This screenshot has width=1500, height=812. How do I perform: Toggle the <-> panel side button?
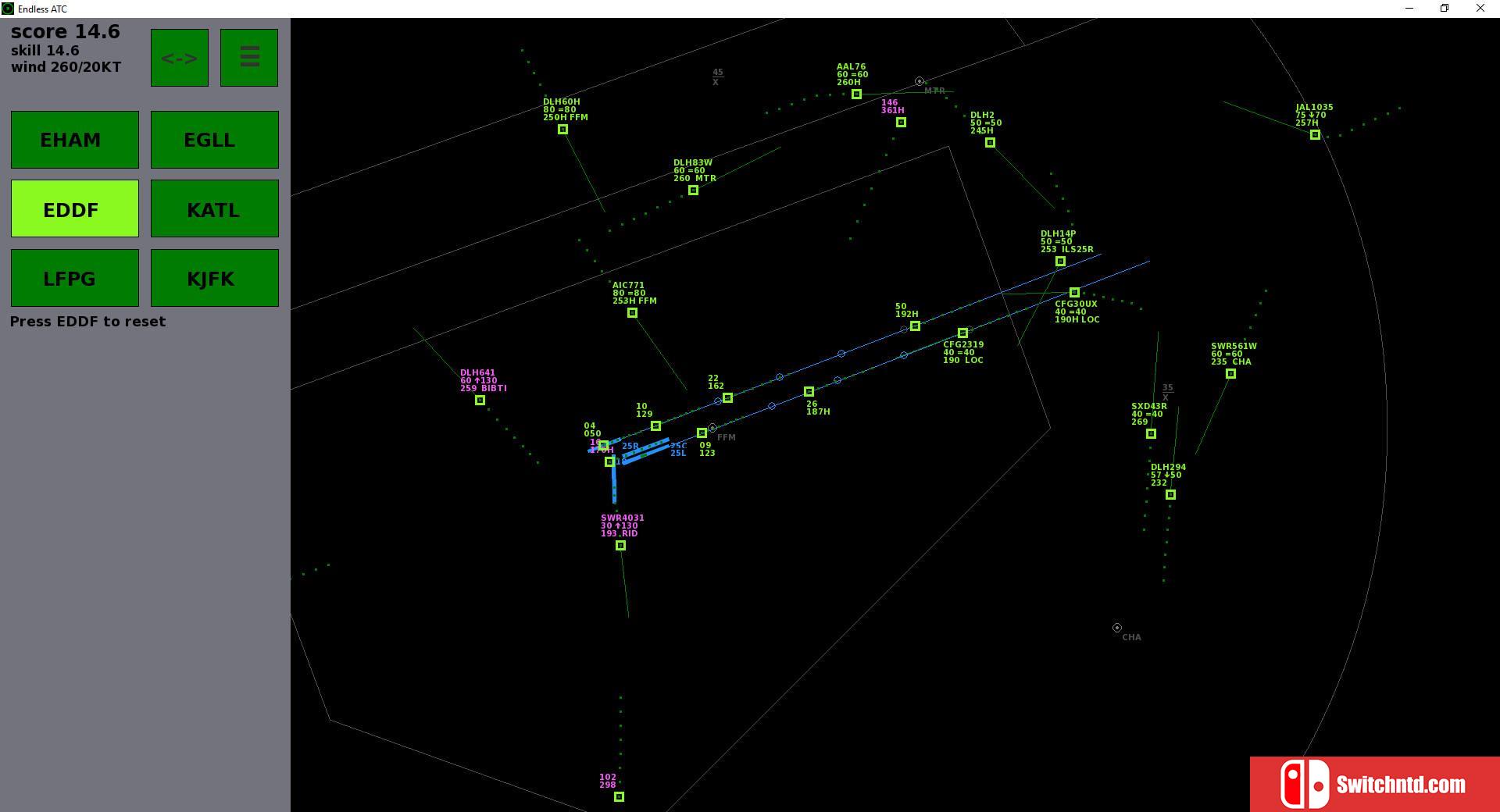180,58
